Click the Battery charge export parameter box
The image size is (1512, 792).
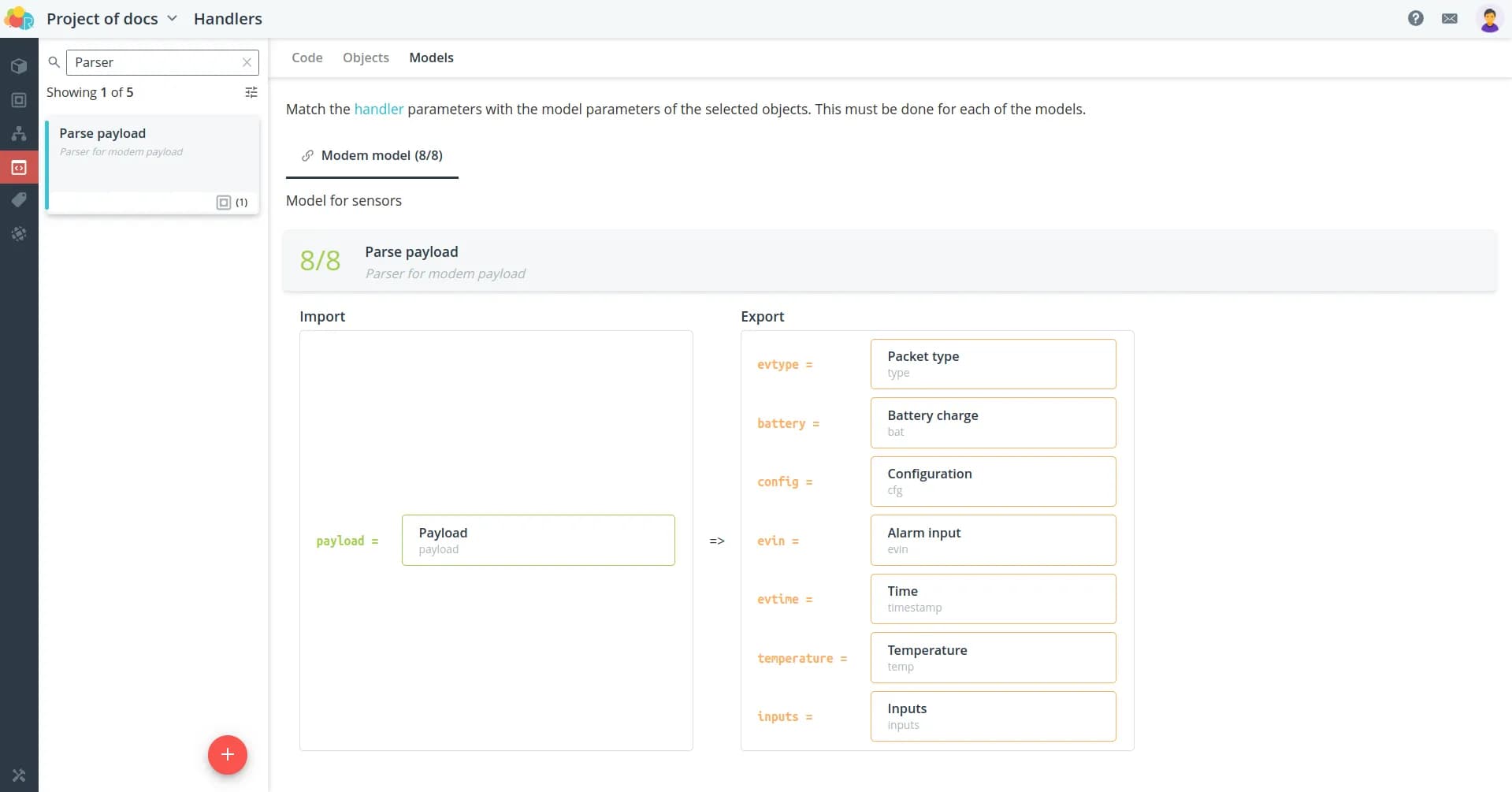click(993, 423)
